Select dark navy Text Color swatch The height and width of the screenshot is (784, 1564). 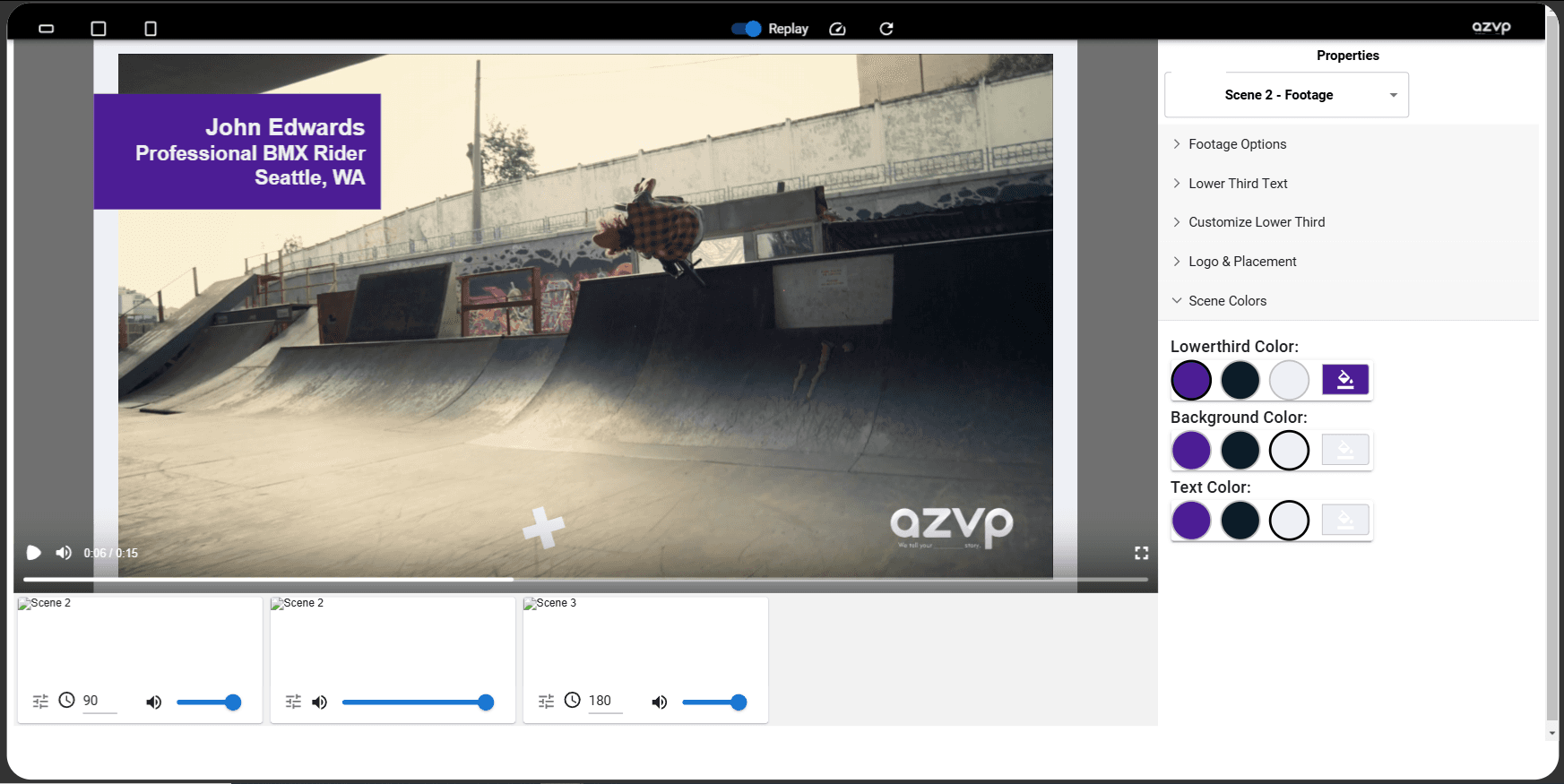click(x=1240, y=521)
